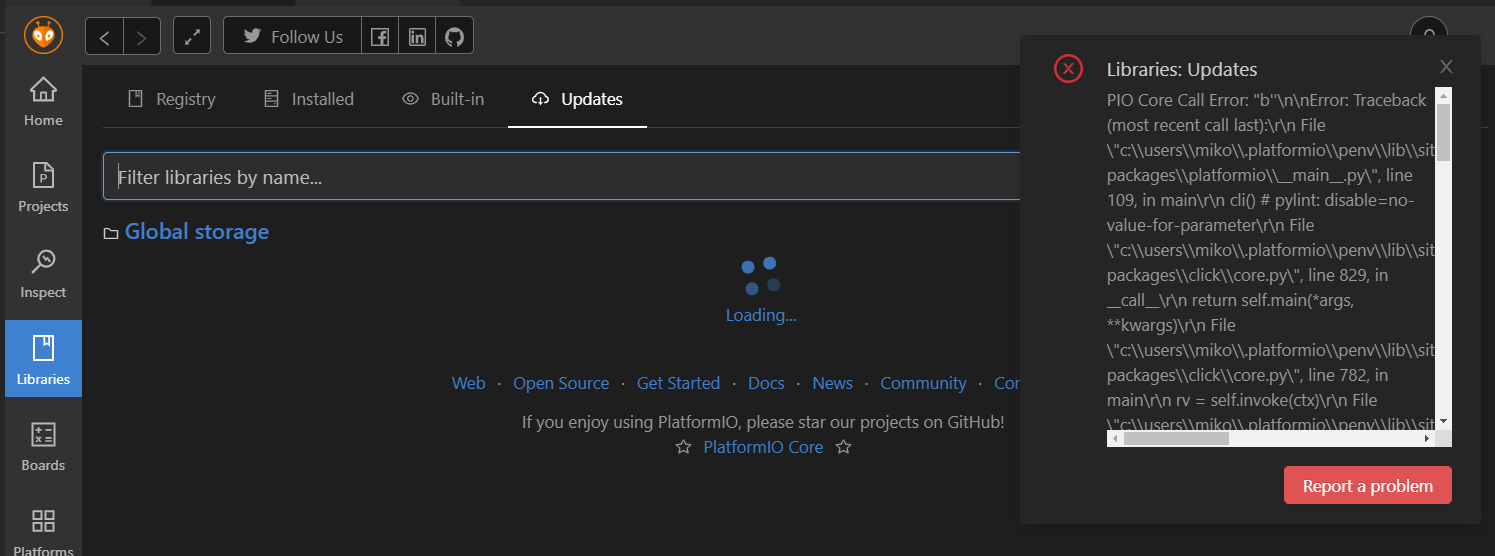
Task: Open the Global storage link
Action: [x=197, y=232]
